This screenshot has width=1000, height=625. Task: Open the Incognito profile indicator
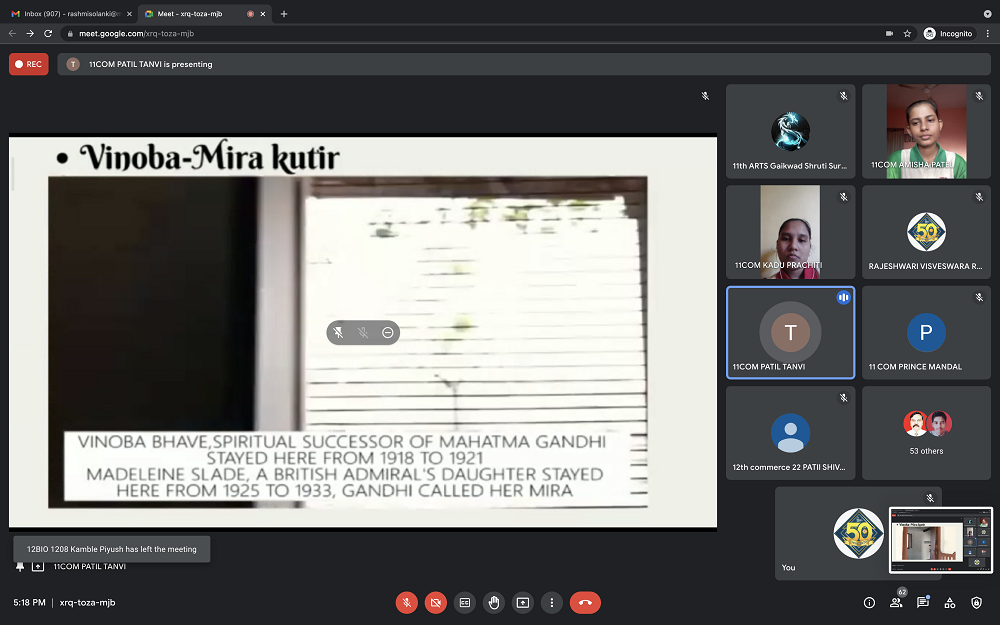point(948,33)
